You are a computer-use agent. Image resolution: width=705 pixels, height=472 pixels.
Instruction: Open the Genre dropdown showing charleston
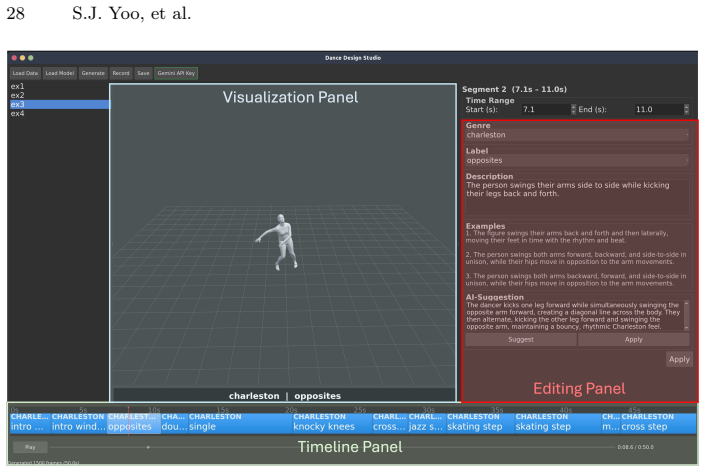click(578, 135)
